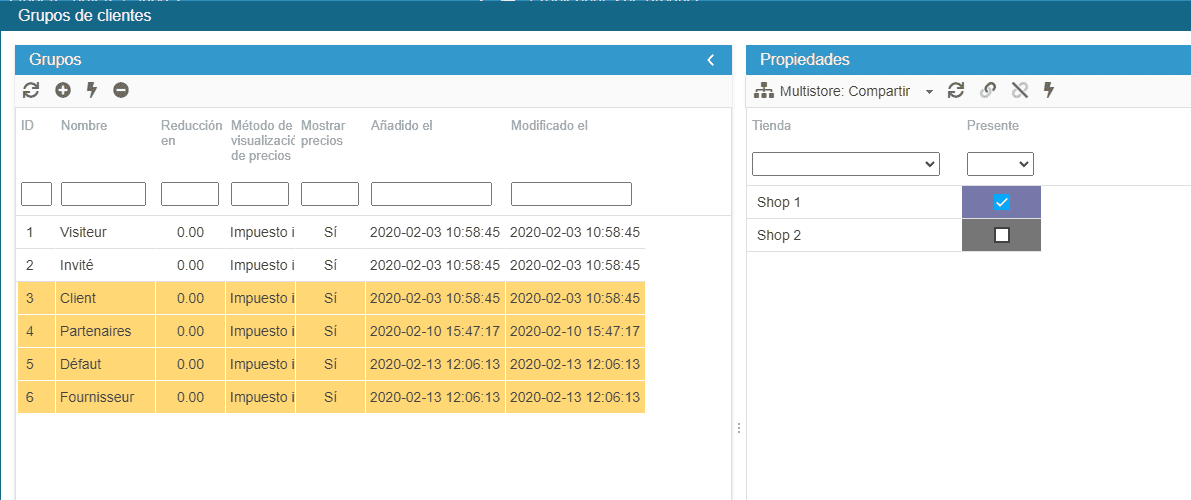Select the Visiteur group row
Image resolution: width=1191 pixels, height=500 pixels.
[x=83, y=232]
